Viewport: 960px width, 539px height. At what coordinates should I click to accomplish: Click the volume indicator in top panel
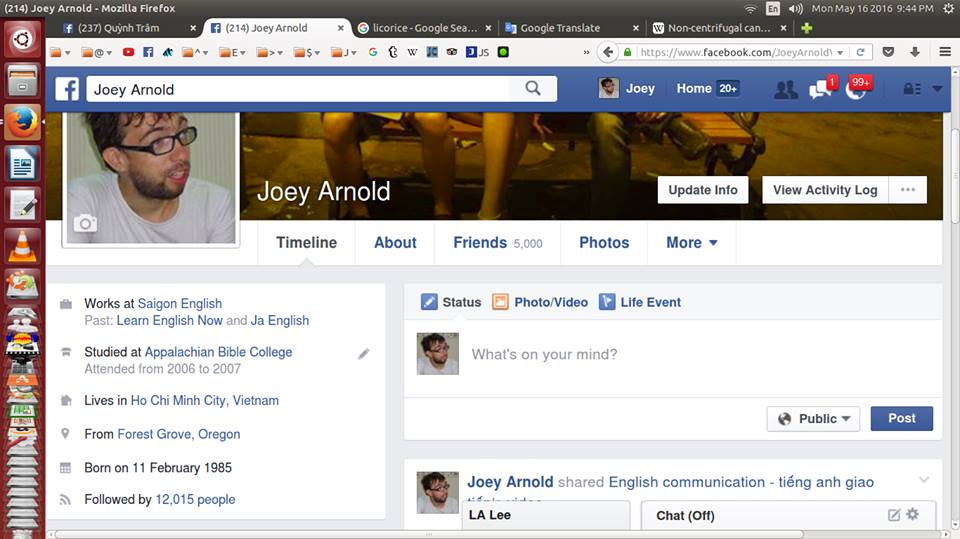click(x=795, y=9)
